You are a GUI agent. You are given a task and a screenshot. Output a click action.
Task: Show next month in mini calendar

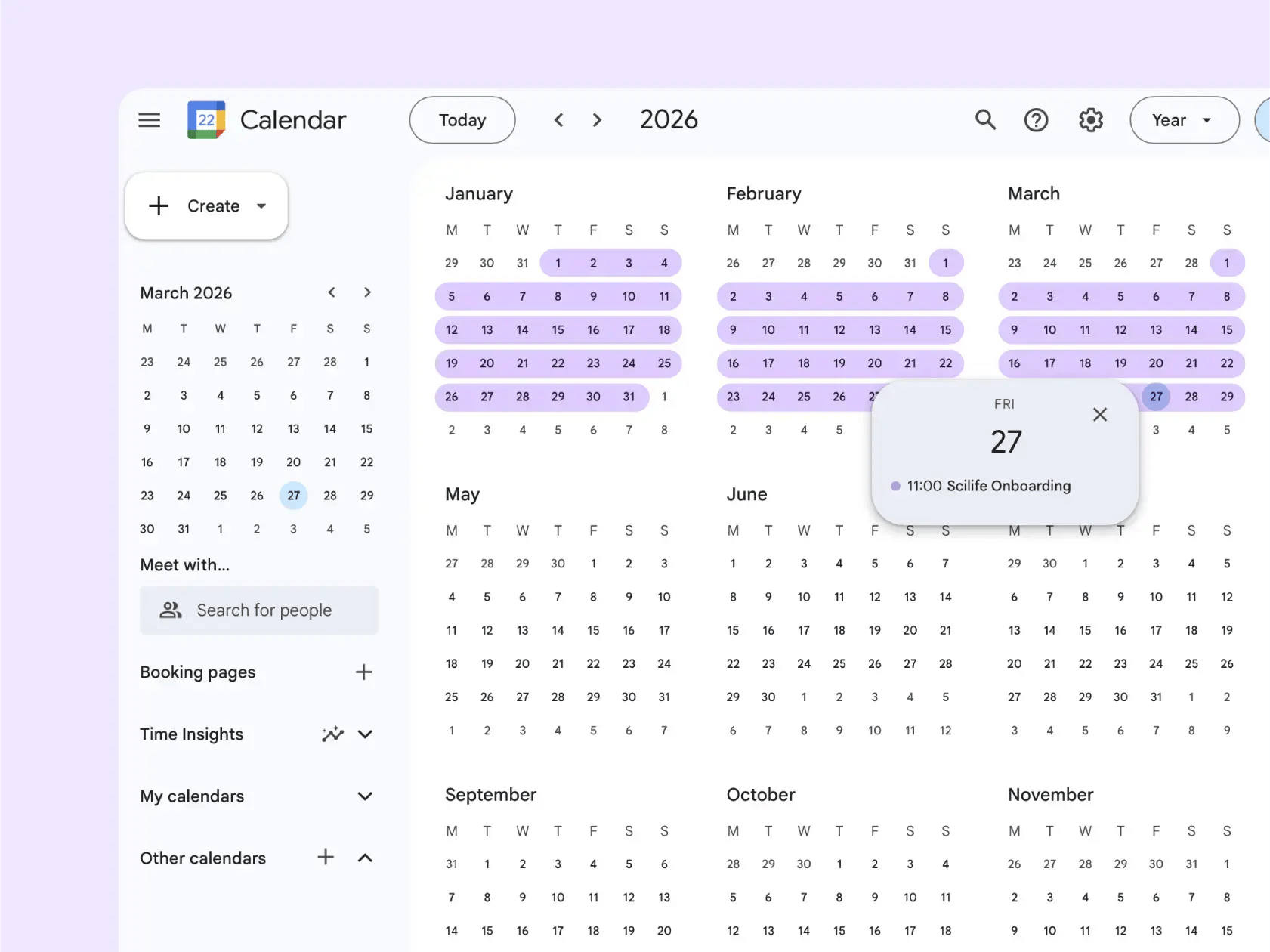367,292
